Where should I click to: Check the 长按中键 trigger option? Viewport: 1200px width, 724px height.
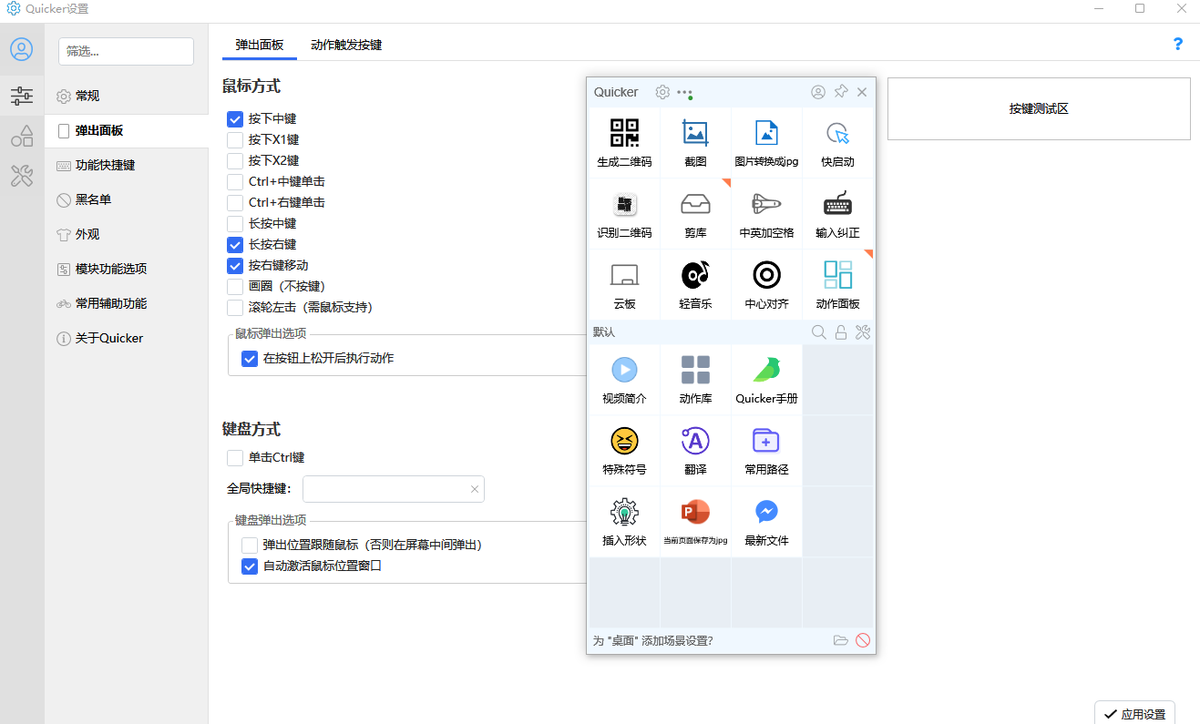(234, 223)
